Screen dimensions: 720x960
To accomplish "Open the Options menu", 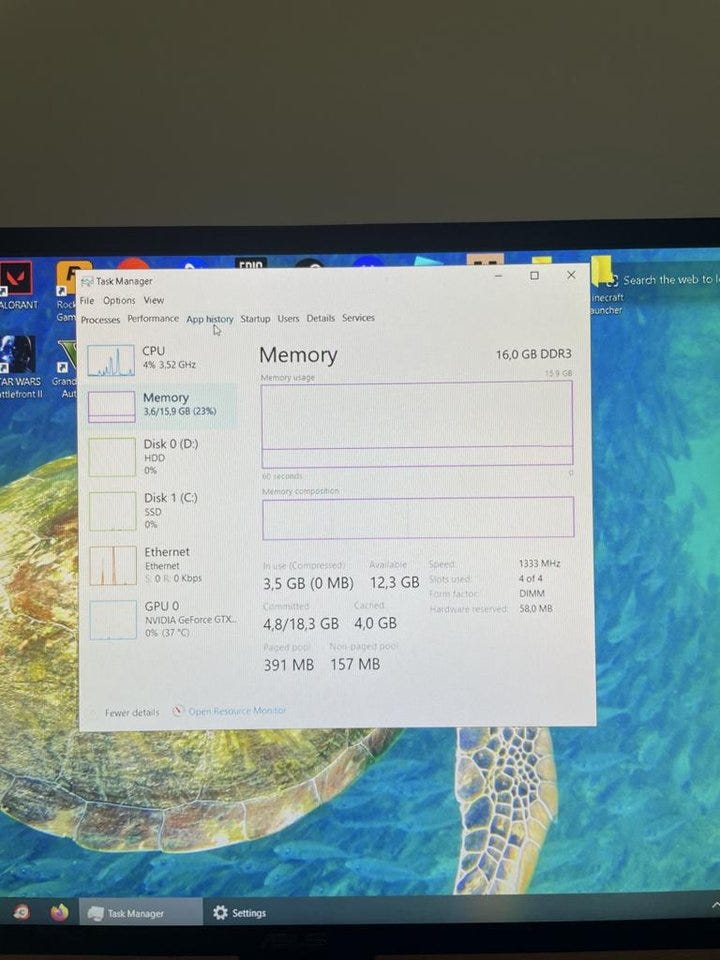I will 119,301.
